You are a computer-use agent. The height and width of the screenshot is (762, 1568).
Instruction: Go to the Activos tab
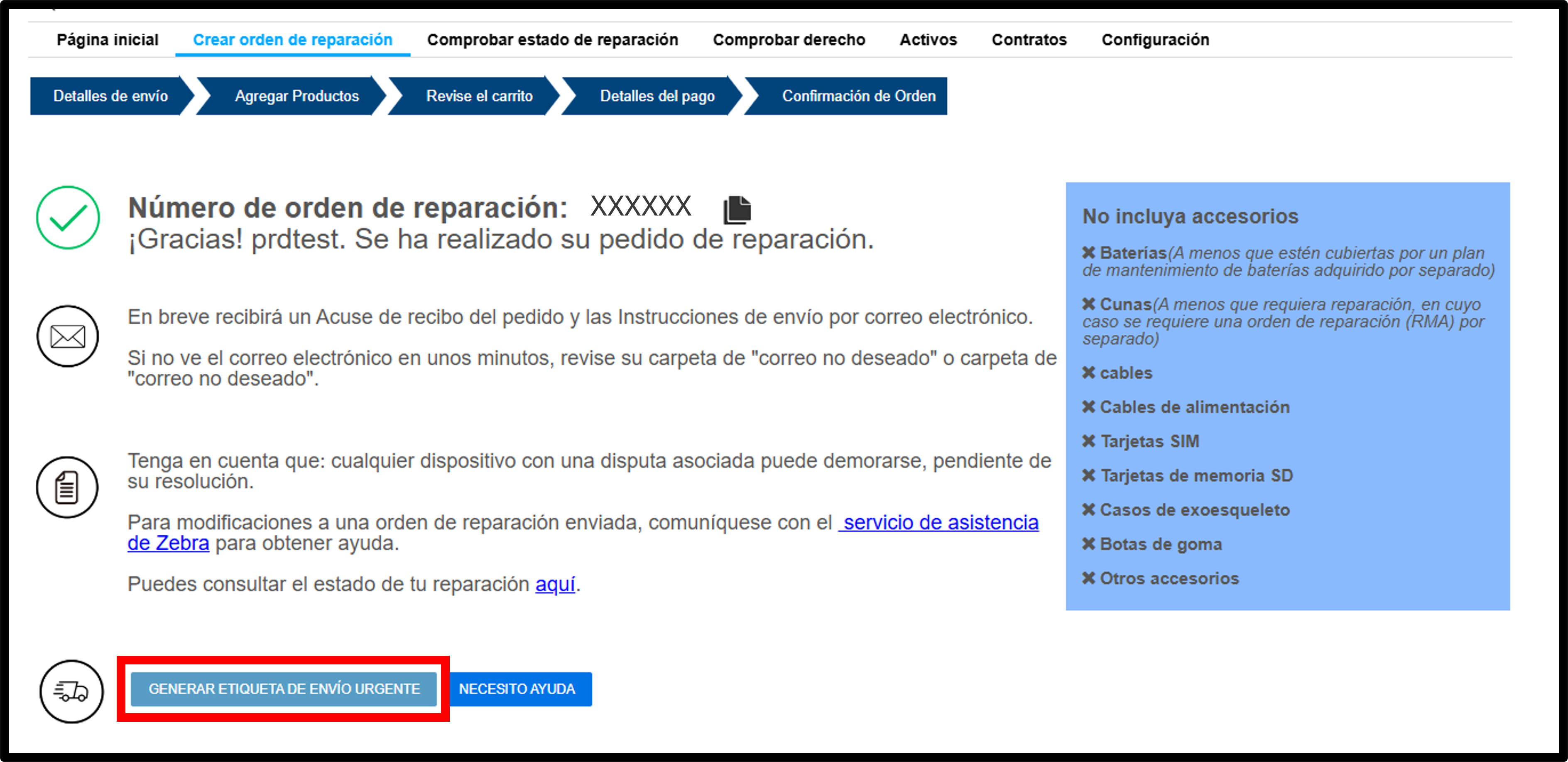tap(928, 39)
